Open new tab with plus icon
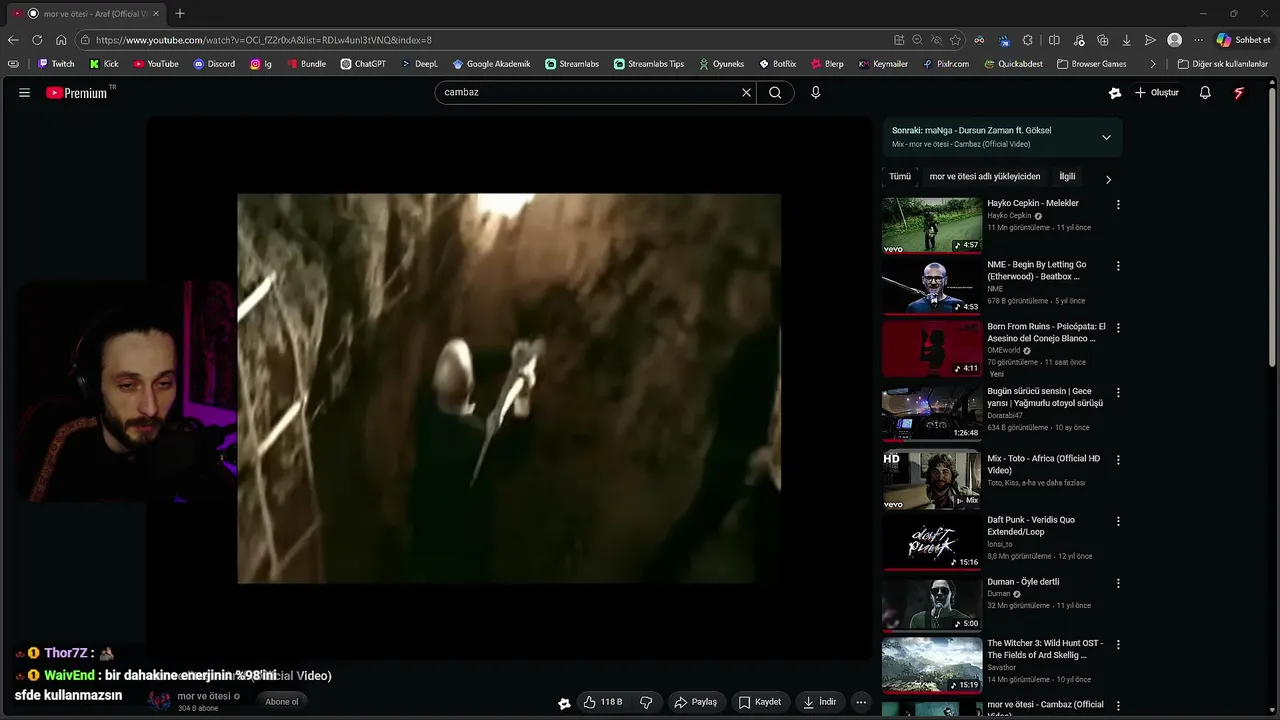 pyautogui.click(x=180, y=13)
